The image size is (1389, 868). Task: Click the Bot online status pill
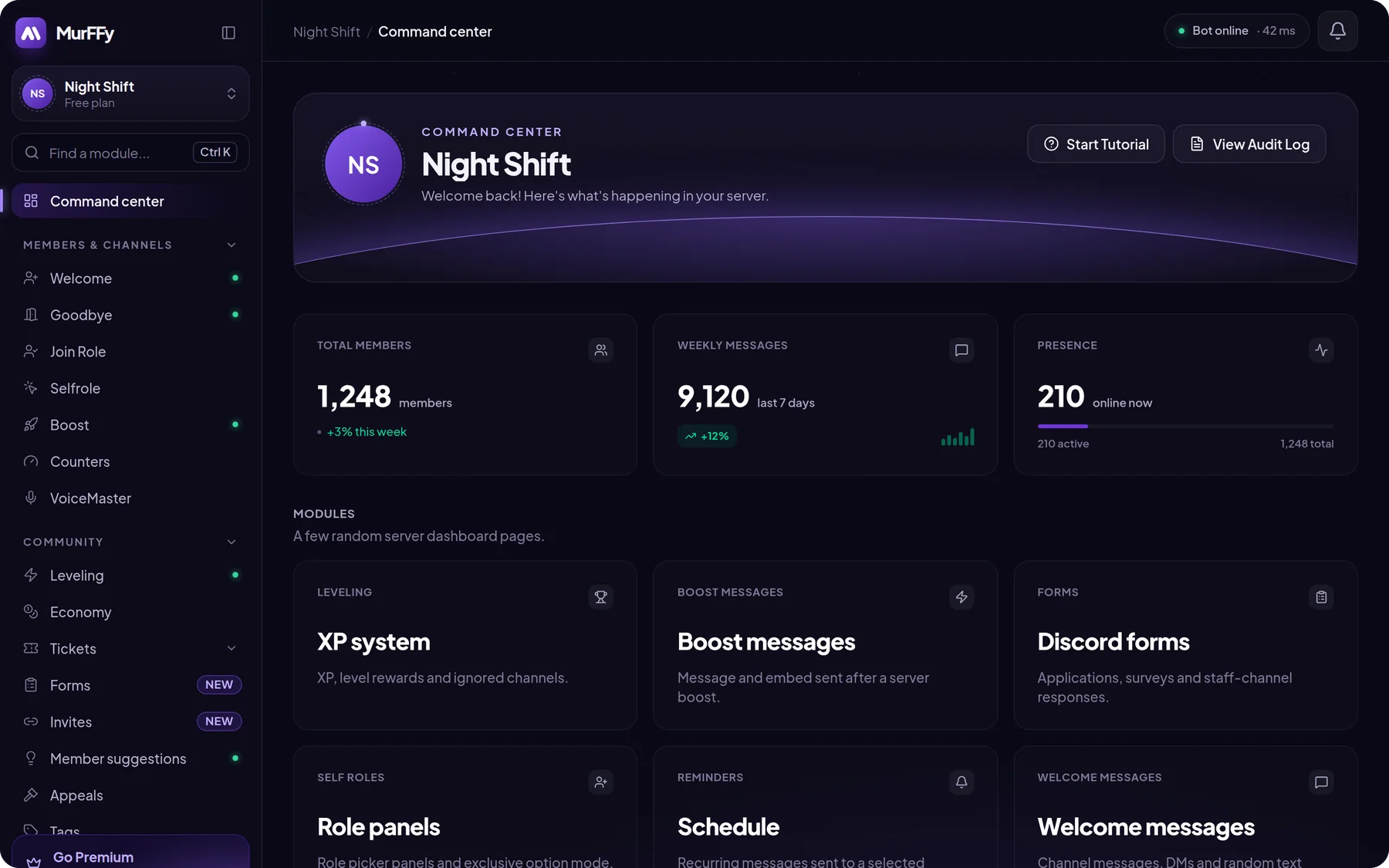click(1236, 31)
